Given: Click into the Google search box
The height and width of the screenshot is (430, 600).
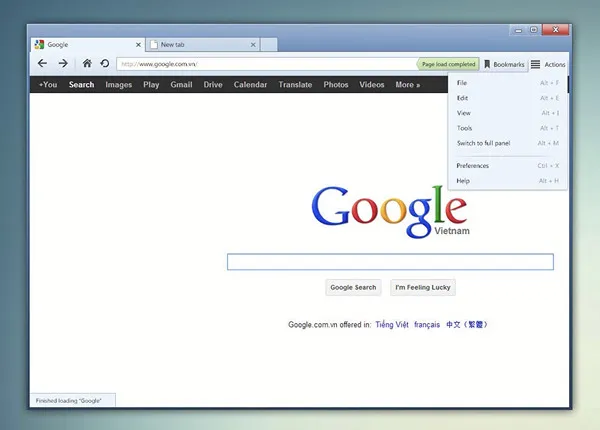Looking at the screenshot, I should coord(390,262).
